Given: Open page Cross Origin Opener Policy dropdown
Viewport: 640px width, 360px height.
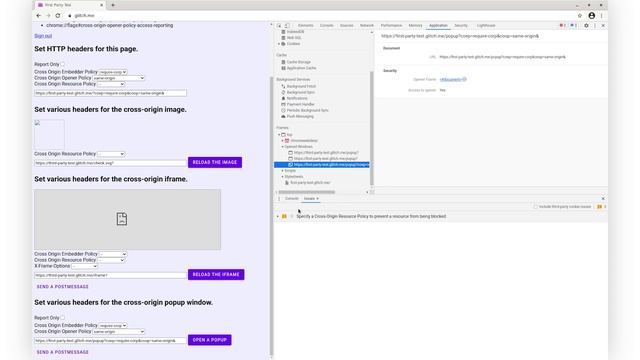Looking at the screenshot, I should click(x=118, y=78).
